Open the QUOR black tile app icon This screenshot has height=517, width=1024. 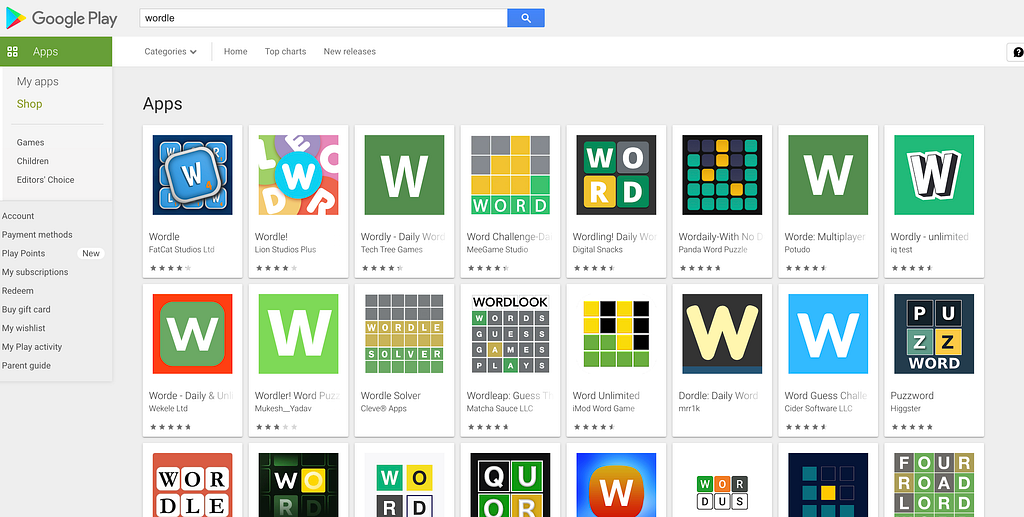[510, 485]
